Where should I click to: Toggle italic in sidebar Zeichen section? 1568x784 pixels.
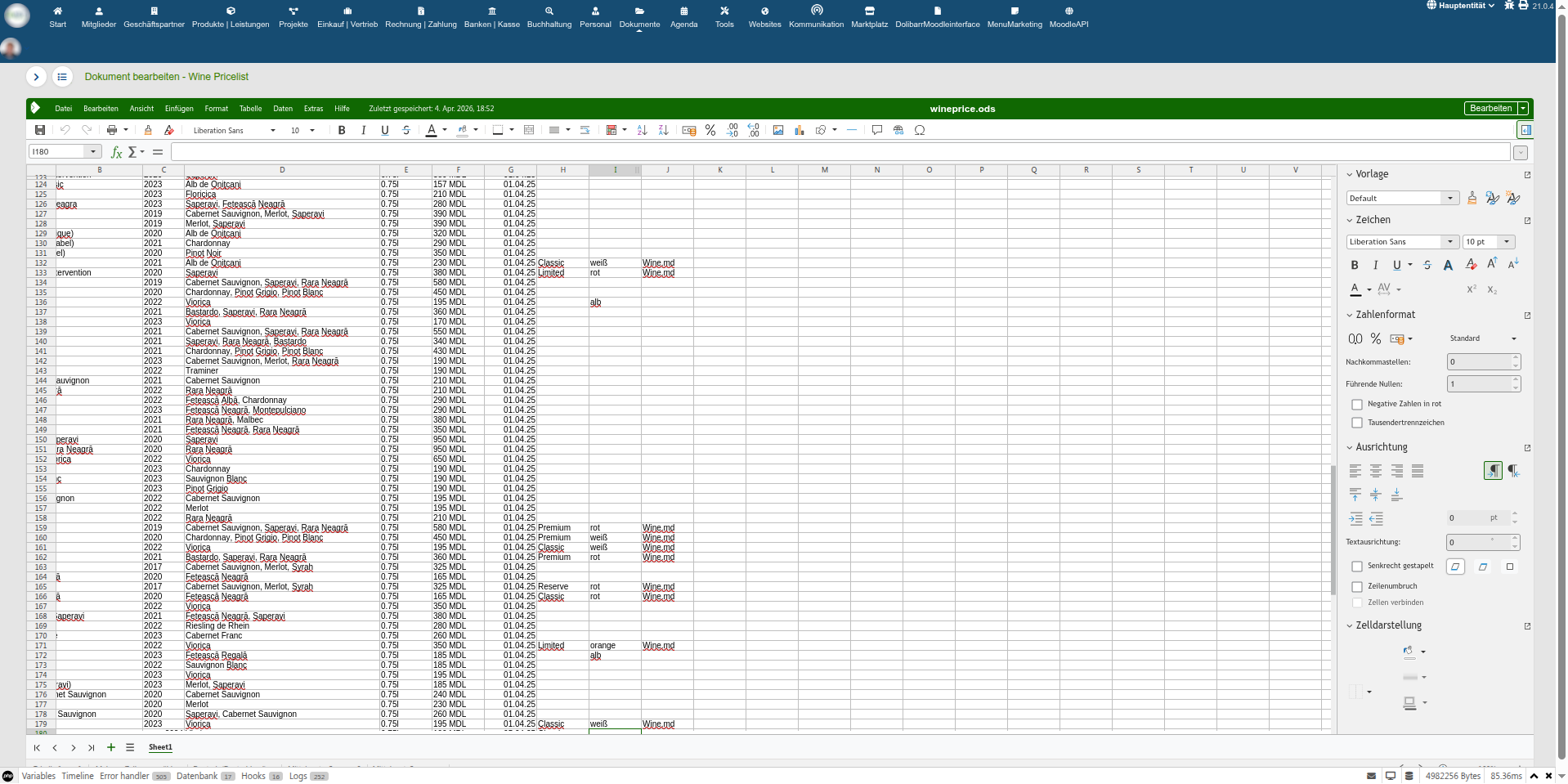[x=1375, y=265]
